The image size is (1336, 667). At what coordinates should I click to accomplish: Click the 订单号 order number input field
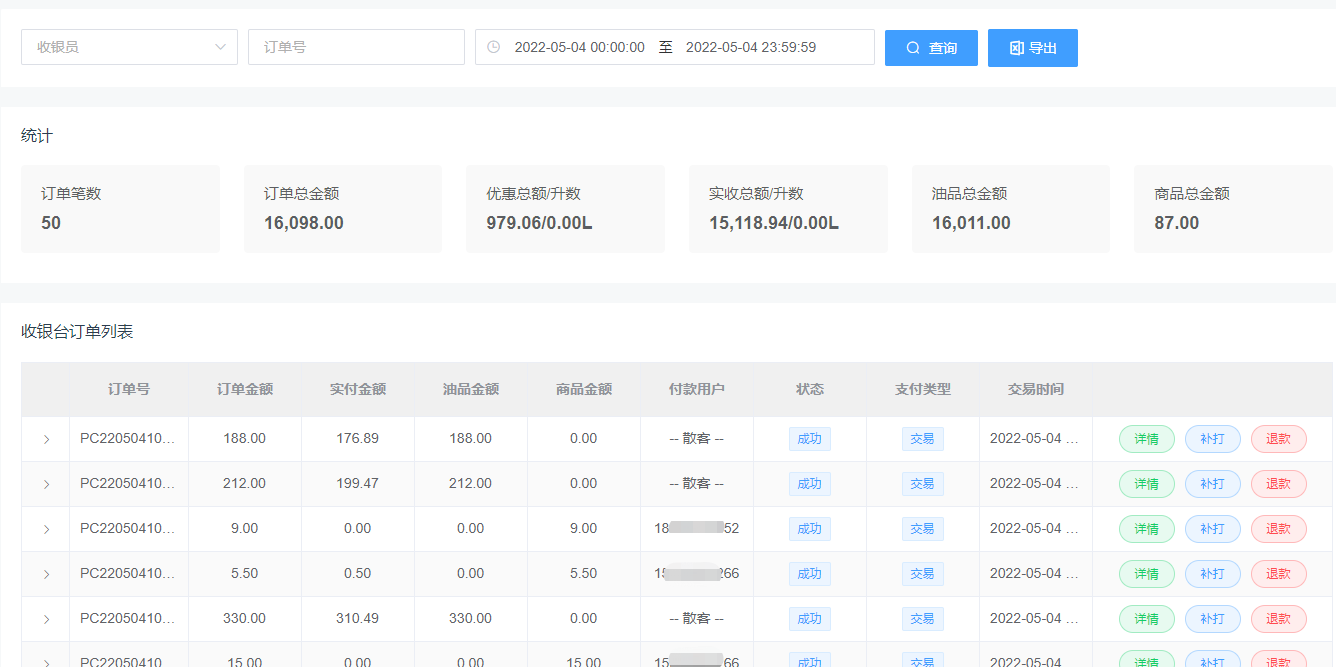pyautogui.click(x=356, y=47)
